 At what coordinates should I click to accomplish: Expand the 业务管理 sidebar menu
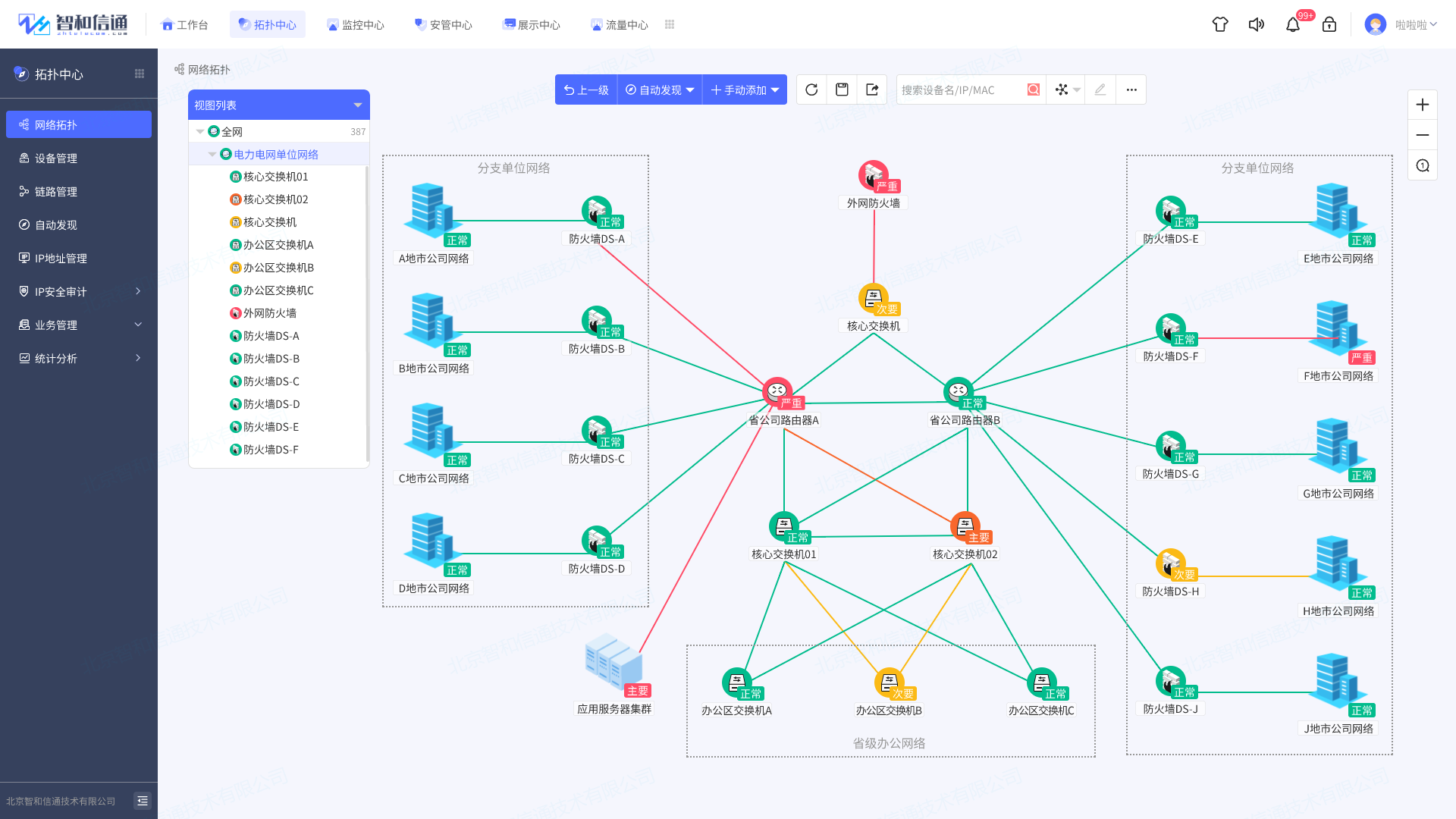pos(79,325)
